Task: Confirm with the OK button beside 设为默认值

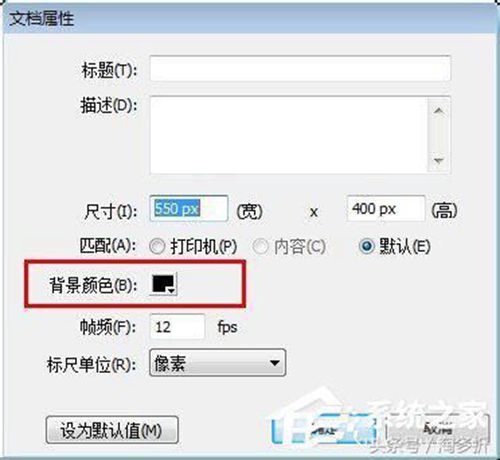Action: tap(324, 430)
